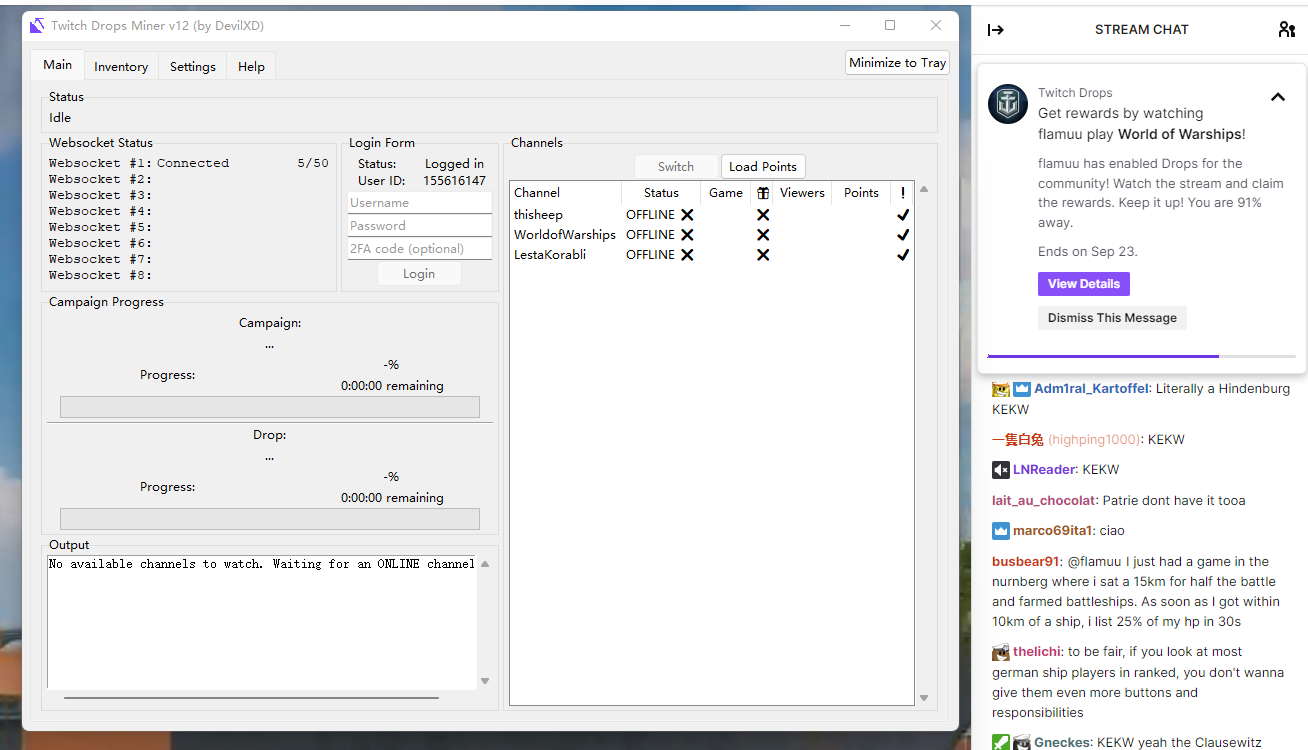Click the checkmark for WorldofWarships priority column

pyautogui.click(x=903, y=234)
